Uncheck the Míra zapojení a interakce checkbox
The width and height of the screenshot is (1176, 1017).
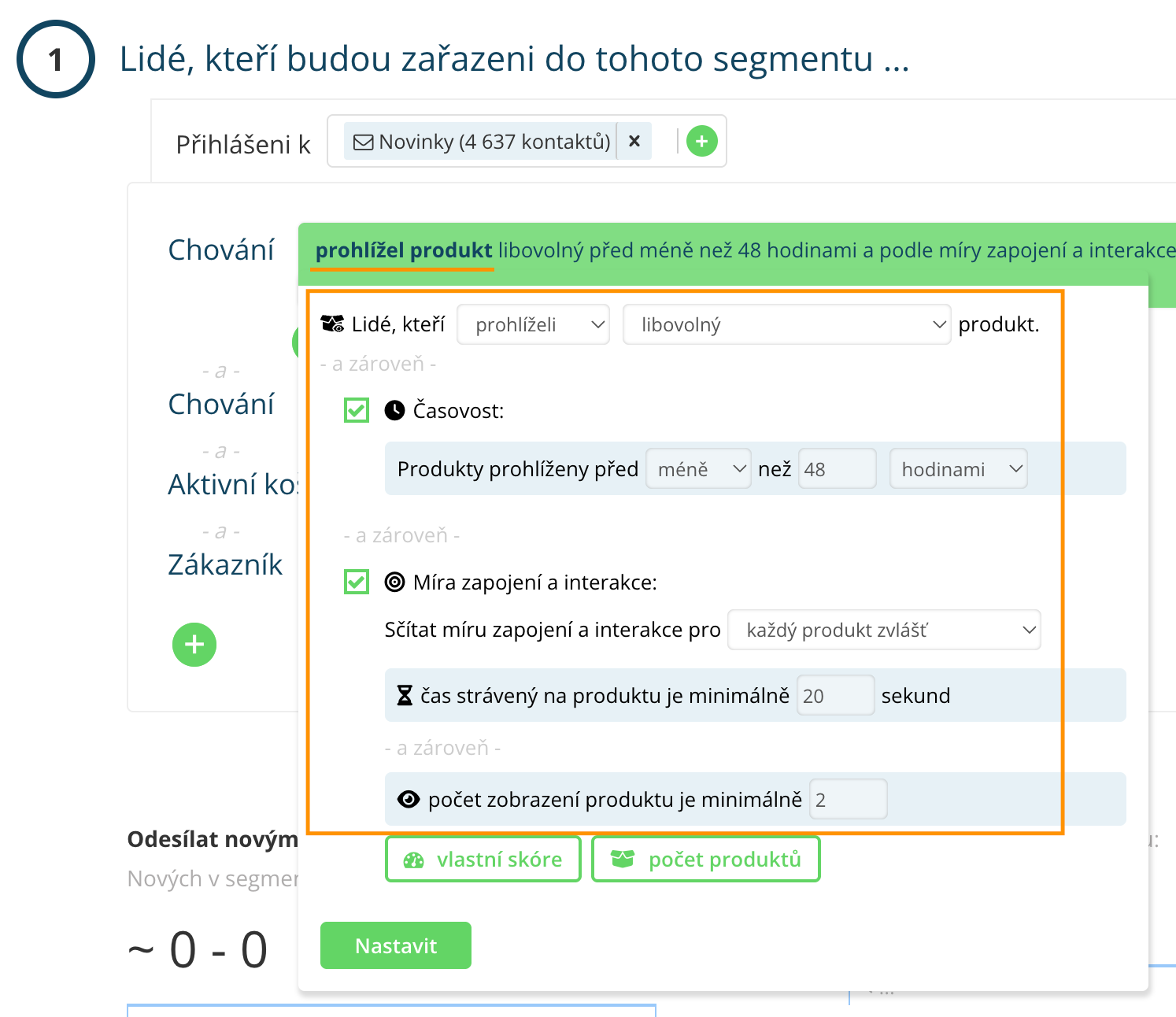point(357,582)
